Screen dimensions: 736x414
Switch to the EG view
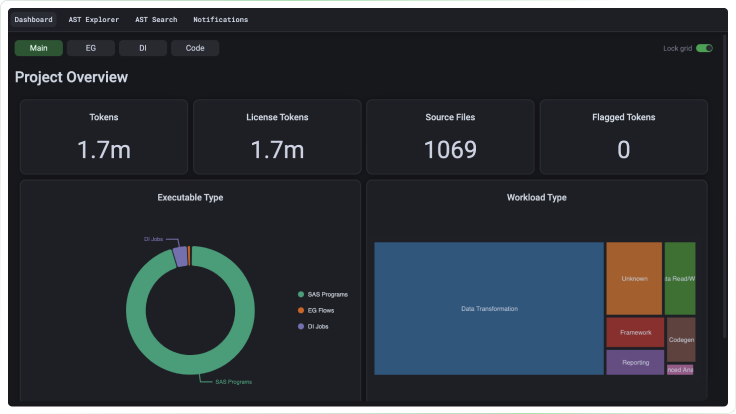[x=91, y=48]
